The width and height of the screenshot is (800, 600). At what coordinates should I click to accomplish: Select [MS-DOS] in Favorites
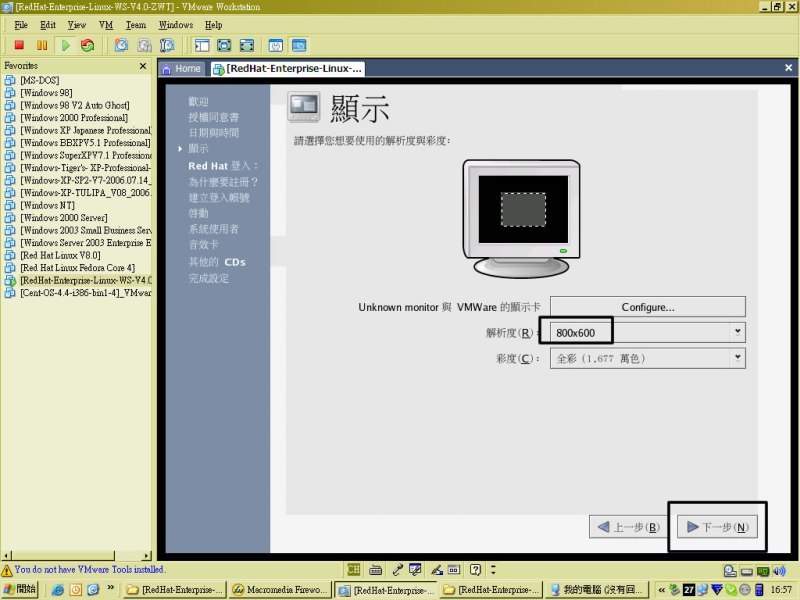coord(40,81)
